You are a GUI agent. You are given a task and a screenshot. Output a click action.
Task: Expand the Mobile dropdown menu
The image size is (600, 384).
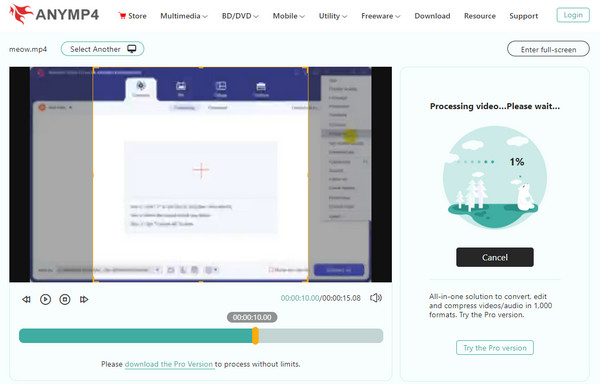[289, 16]
